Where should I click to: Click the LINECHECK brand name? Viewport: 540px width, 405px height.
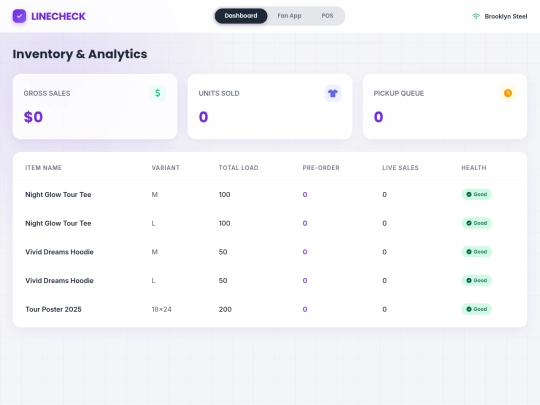pos(58,17)
